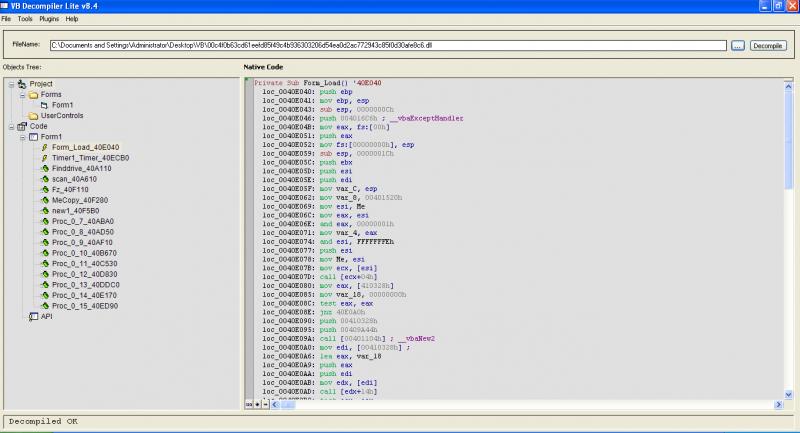Click the code pane vertical scrollbar thumb
The height and width of the screenshot is (433, 800).
tap(788, 140)
